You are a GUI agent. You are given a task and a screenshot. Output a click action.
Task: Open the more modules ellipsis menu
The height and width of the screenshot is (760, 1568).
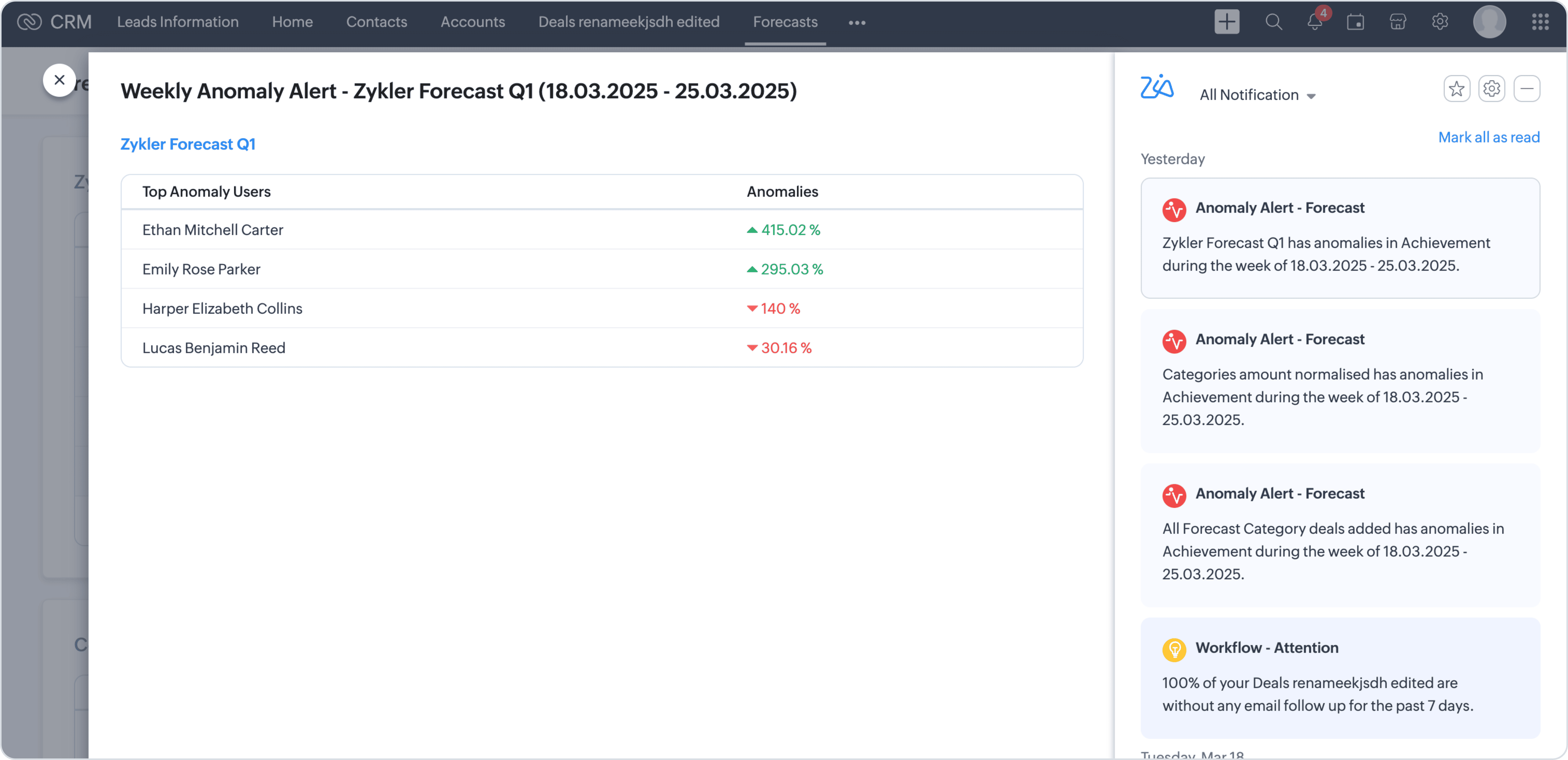tap(856, 23)
